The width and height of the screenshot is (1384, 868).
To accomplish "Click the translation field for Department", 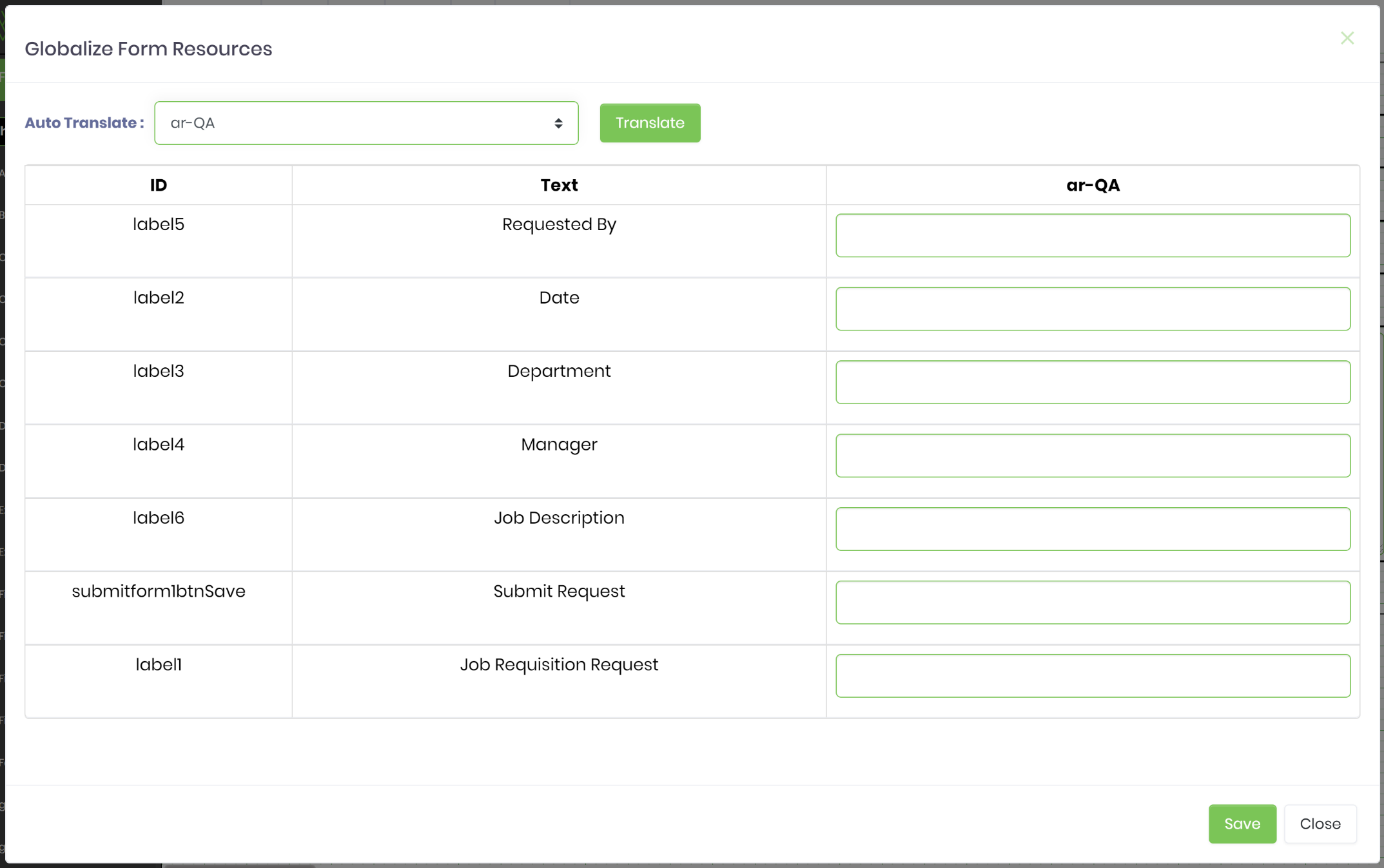I will click(x=1093, y=382).
